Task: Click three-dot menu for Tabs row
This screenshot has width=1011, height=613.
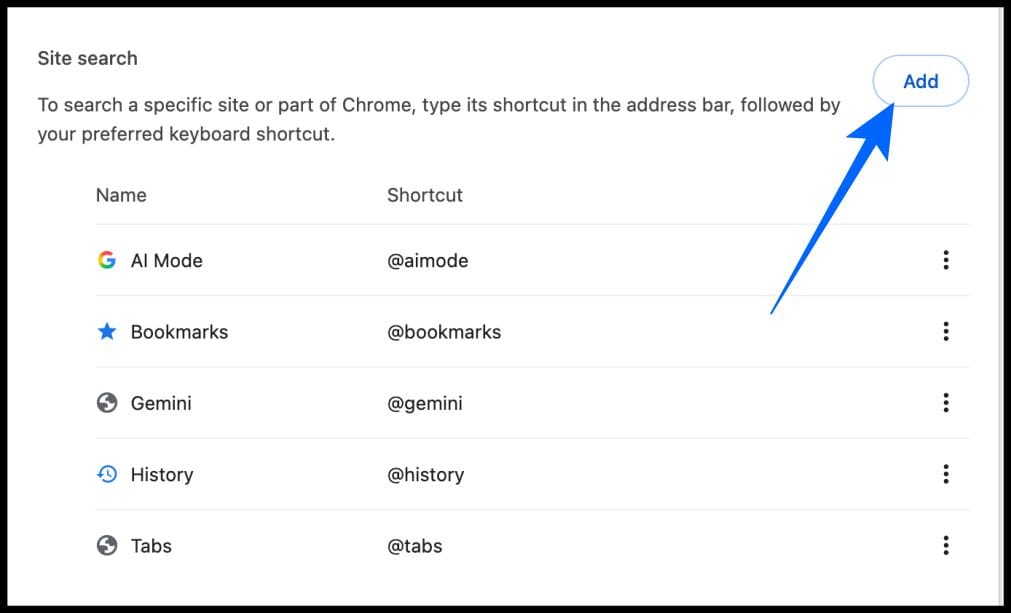Action: pos(945,546)
